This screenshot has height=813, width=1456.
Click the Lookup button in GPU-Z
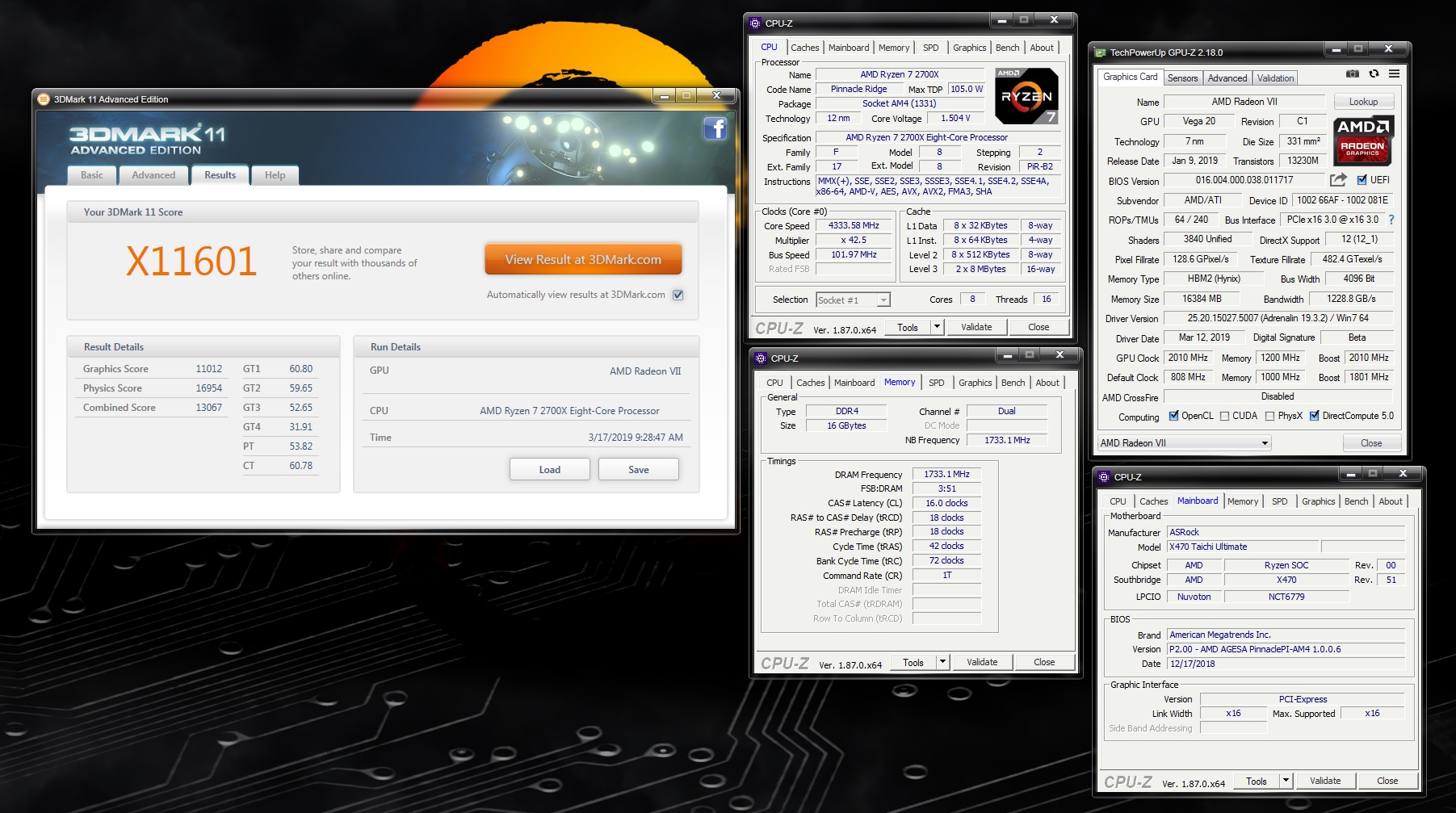pyautogui.click(x=1363, y=102)
